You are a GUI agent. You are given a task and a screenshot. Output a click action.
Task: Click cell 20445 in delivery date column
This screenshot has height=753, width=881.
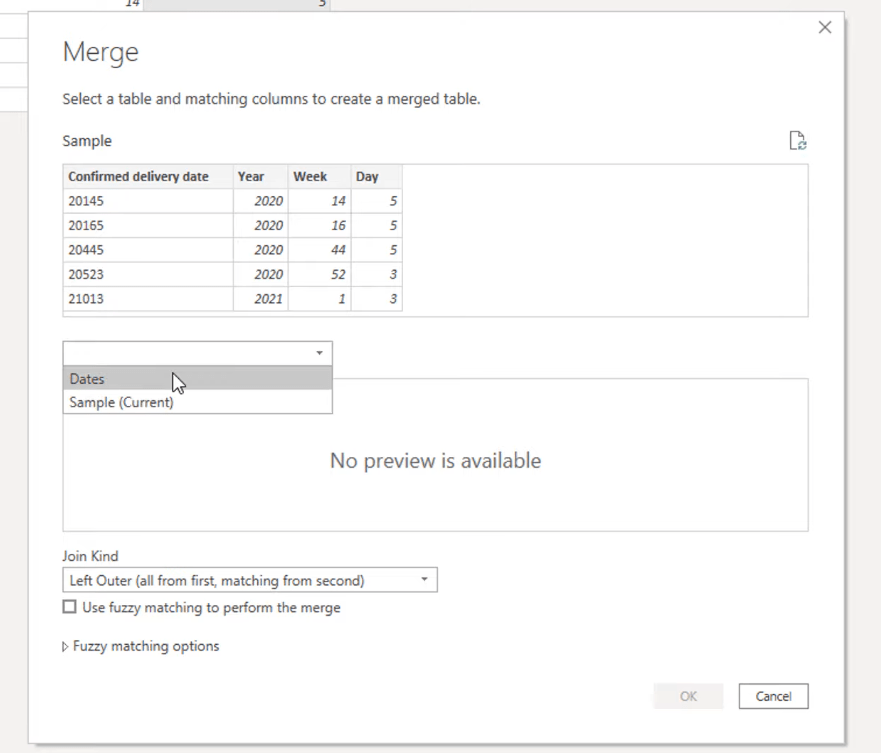coord(148,250)
